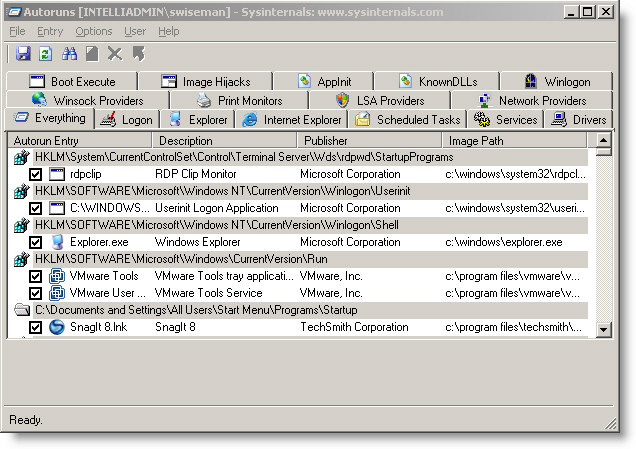Image resolution: width=636 pixels, height=449 pixels.
Task: Click 'RDP Clip Monitor' description text
Action: point(196,174)
